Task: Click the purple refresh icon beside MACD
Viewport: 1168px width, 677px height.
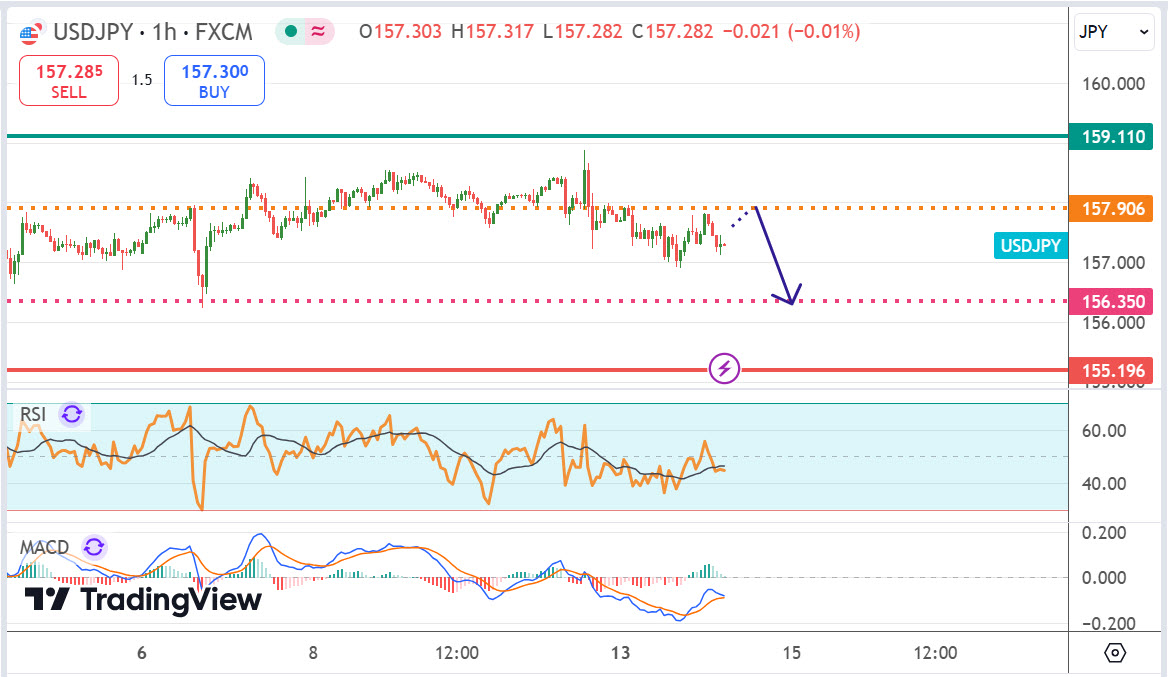Action: [x=94, y=547]
